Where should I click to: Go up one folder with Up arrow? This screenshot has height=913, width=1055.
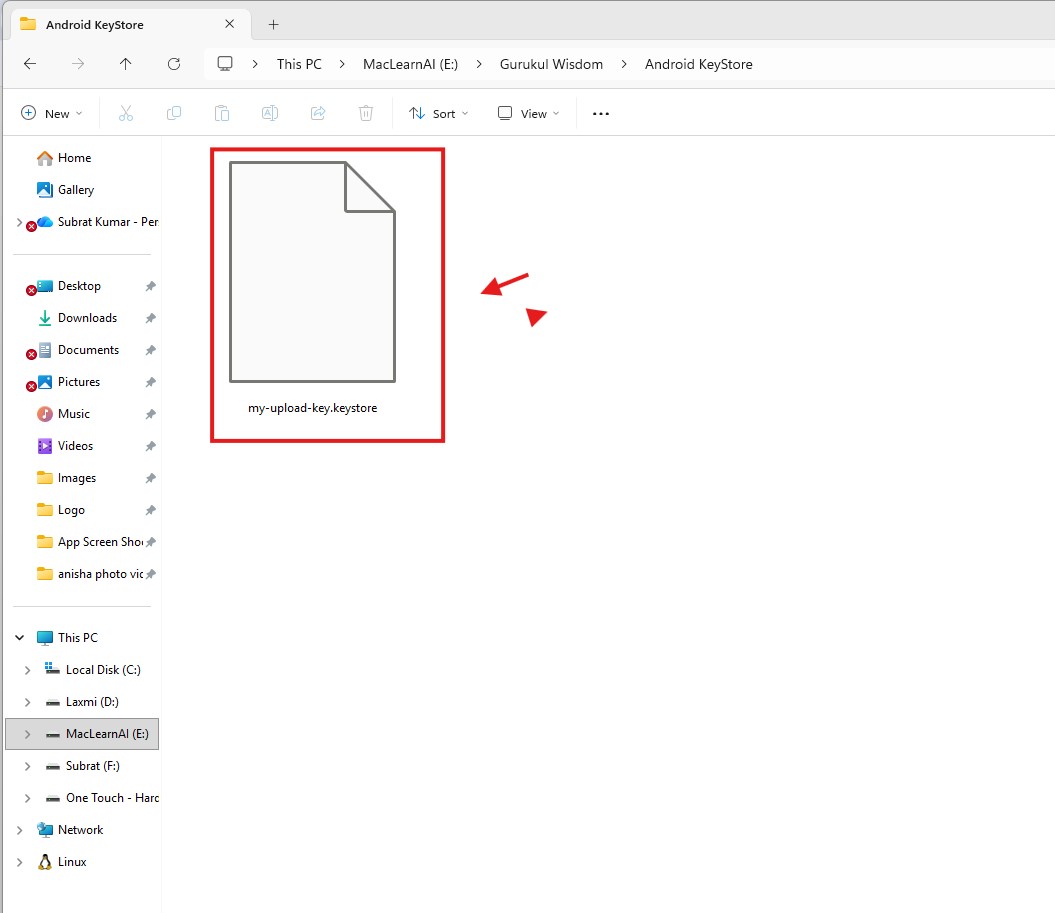tap(125, 64)
